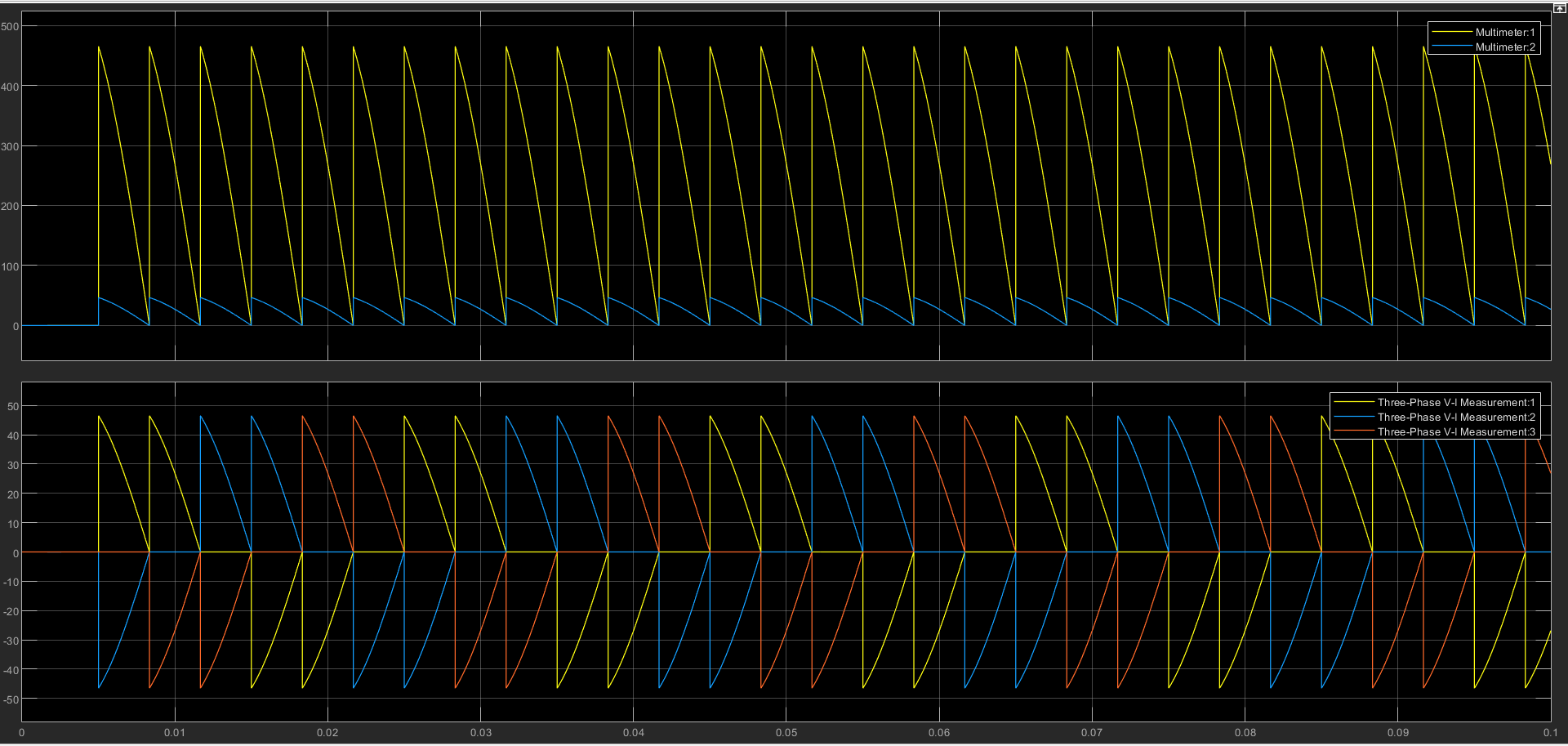Click the -40 y-axis tick label

[x=11, y=670]
